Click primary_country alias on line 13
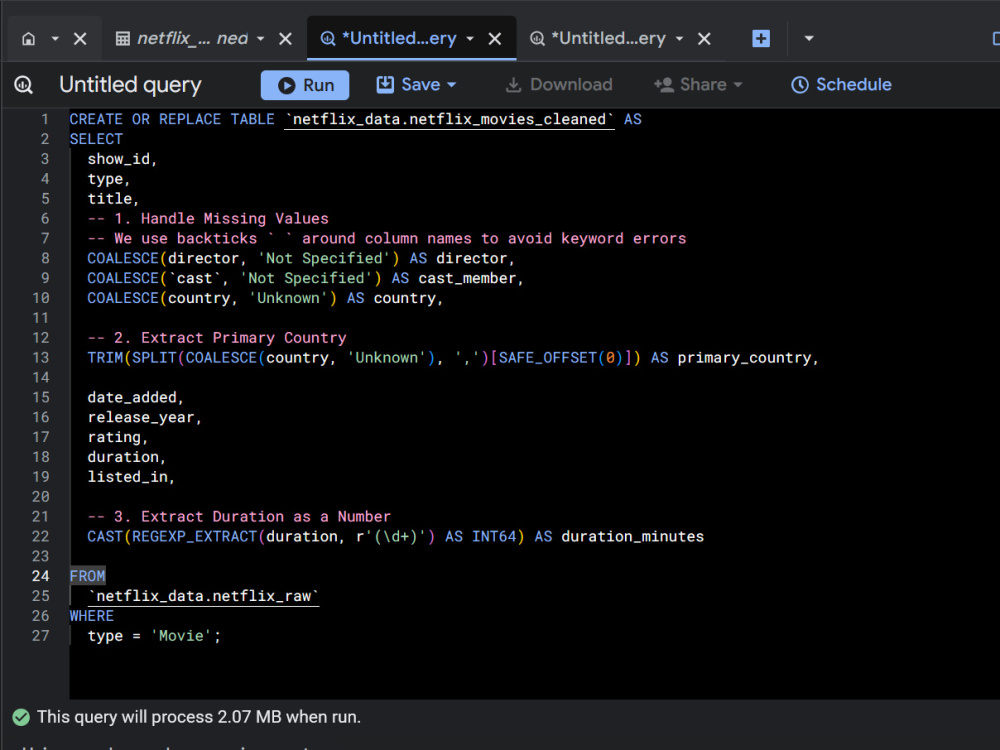Image resolution: width=1000 pixels, height=750 pixels. [x=744, y=358]
